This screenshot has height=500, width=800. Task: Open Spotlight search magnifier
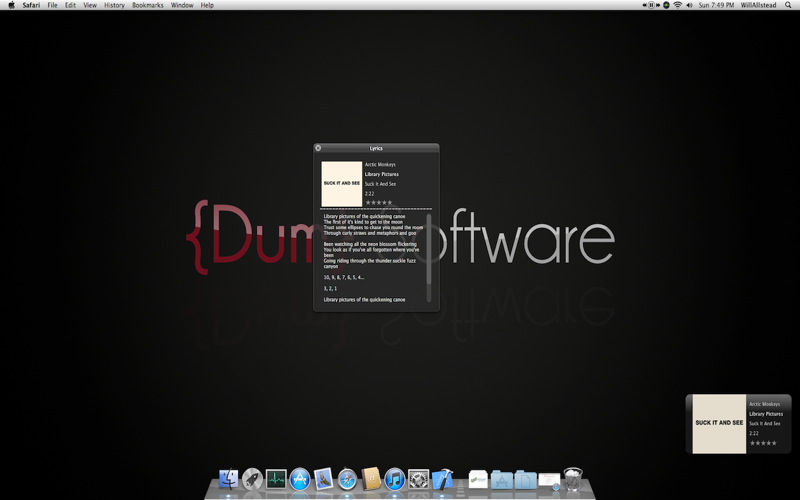[x=789, y=5]
